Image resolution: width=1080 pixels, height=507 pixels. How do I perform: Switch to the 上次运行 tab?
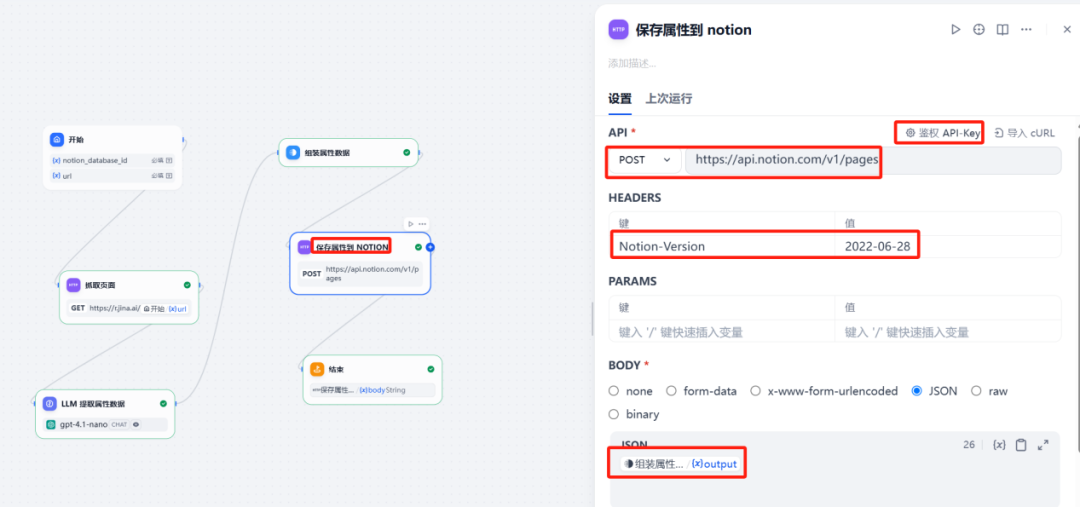point(669,99)
